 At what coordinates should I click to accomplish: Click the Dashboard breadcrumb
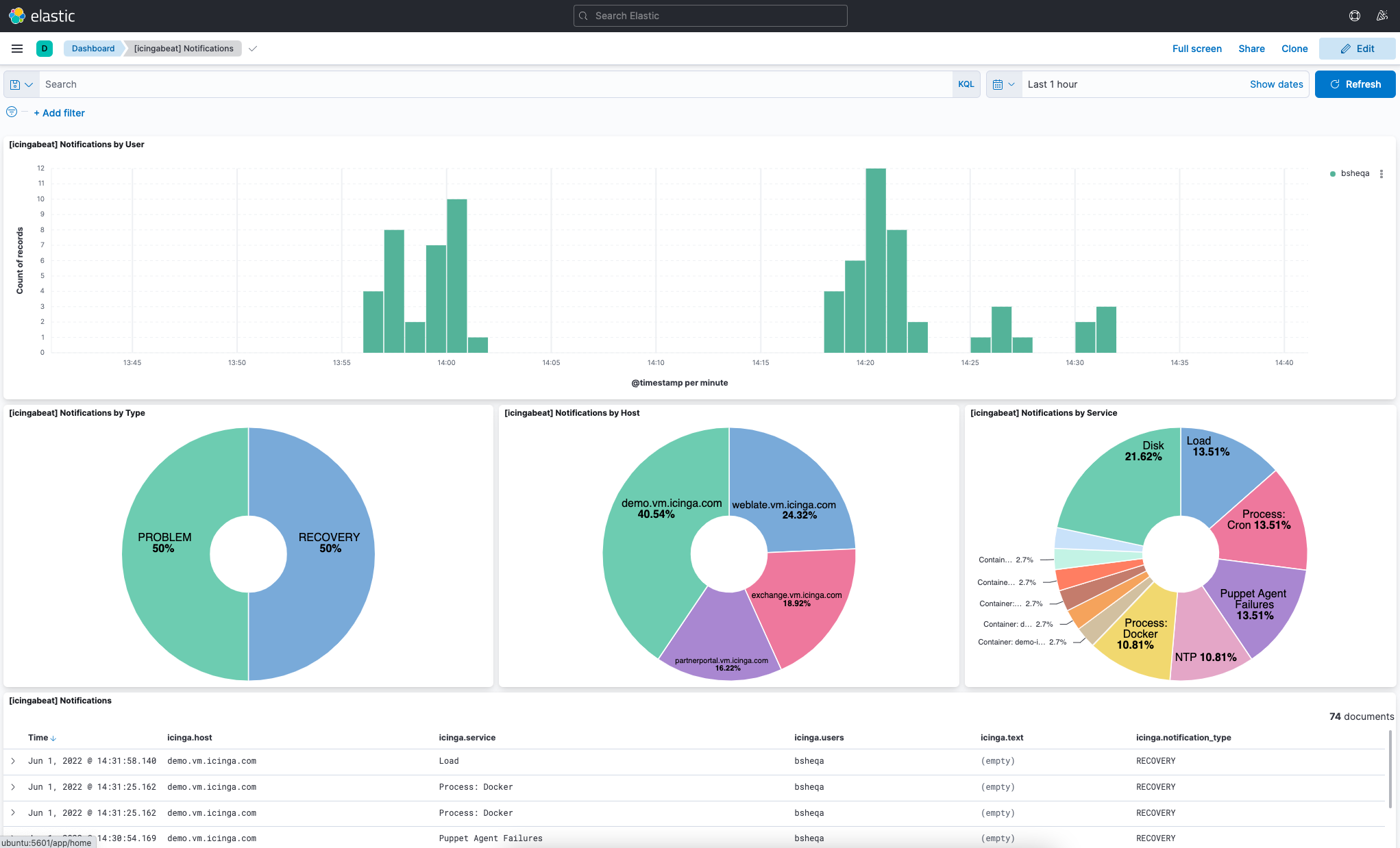click(x=93, y=49)
